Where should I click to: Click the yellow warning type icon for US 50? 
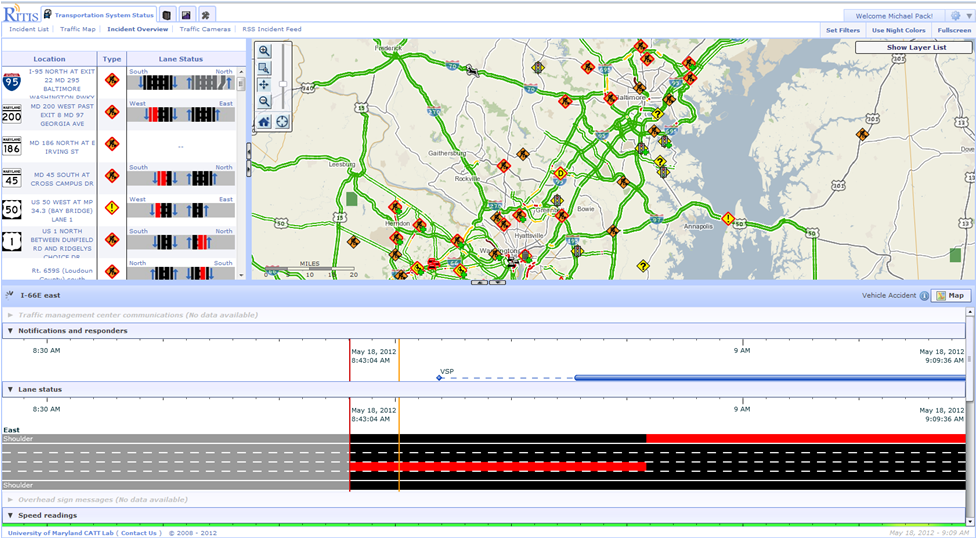click(112, 207)
